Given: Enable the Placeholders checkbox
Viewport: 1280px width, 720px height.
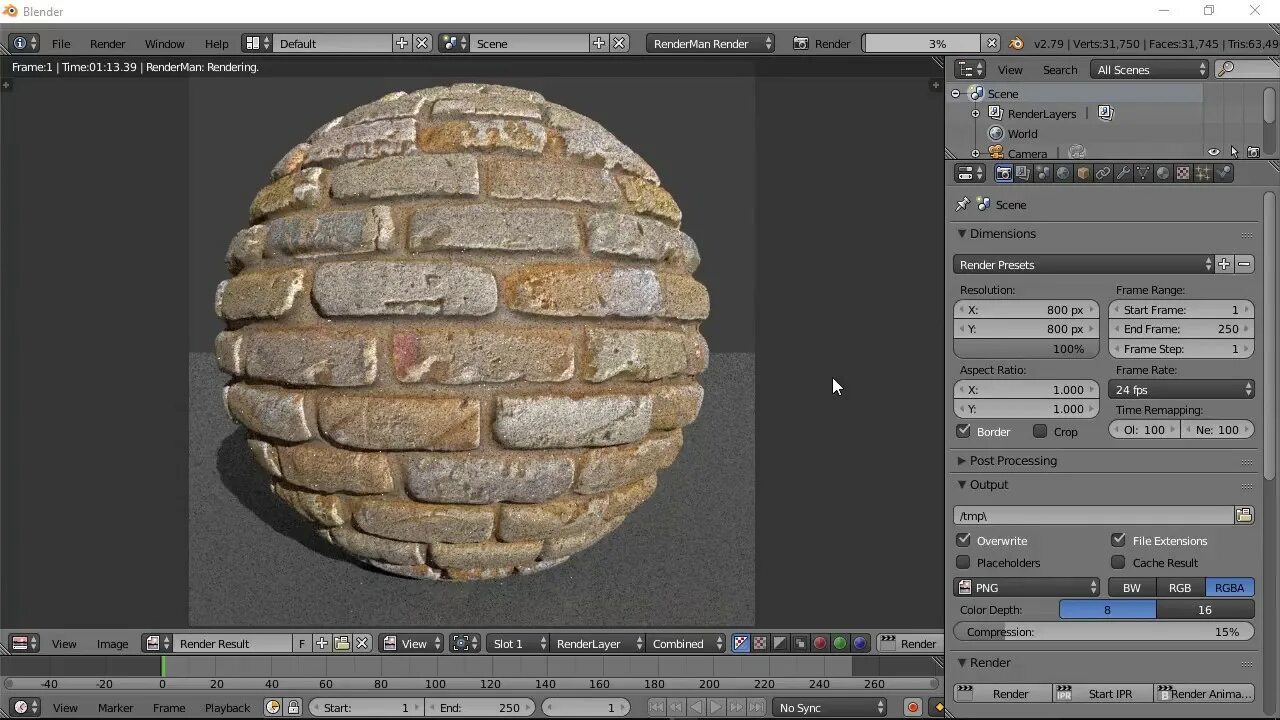Looking at the screenshot, I should click(964, 562).
